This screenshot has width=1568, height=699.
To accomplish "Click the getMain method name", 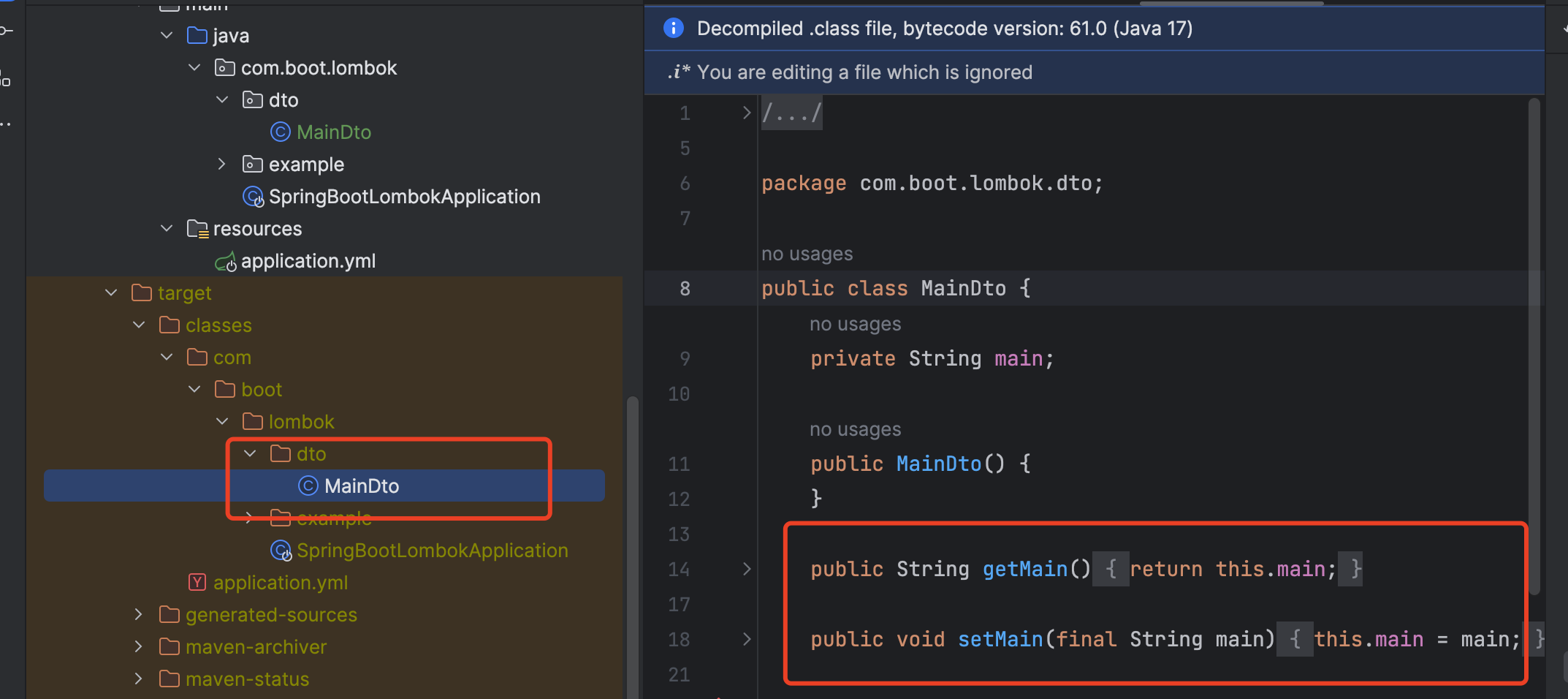I will 1024,569.
